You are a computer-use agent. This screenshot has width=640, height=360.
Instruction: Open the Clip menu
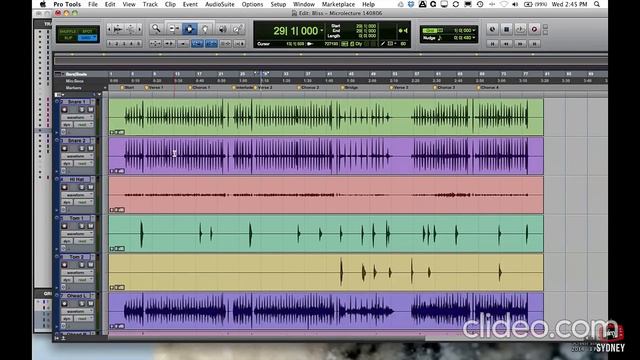tap(170, 4)
